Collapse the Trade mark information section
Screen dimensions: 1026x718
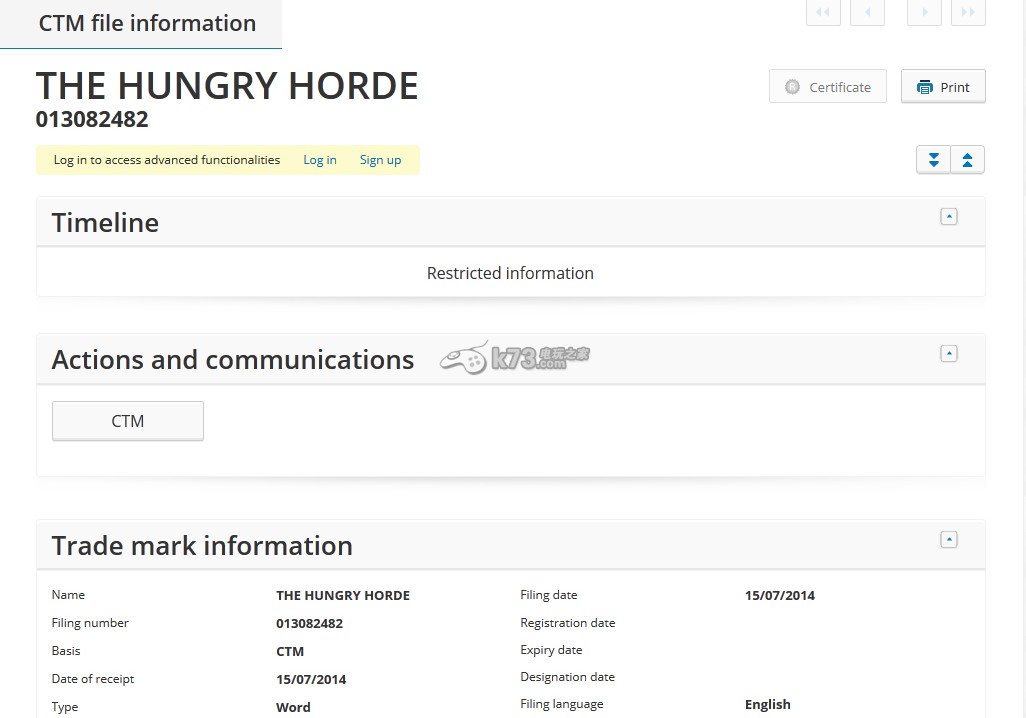point(949,539)
